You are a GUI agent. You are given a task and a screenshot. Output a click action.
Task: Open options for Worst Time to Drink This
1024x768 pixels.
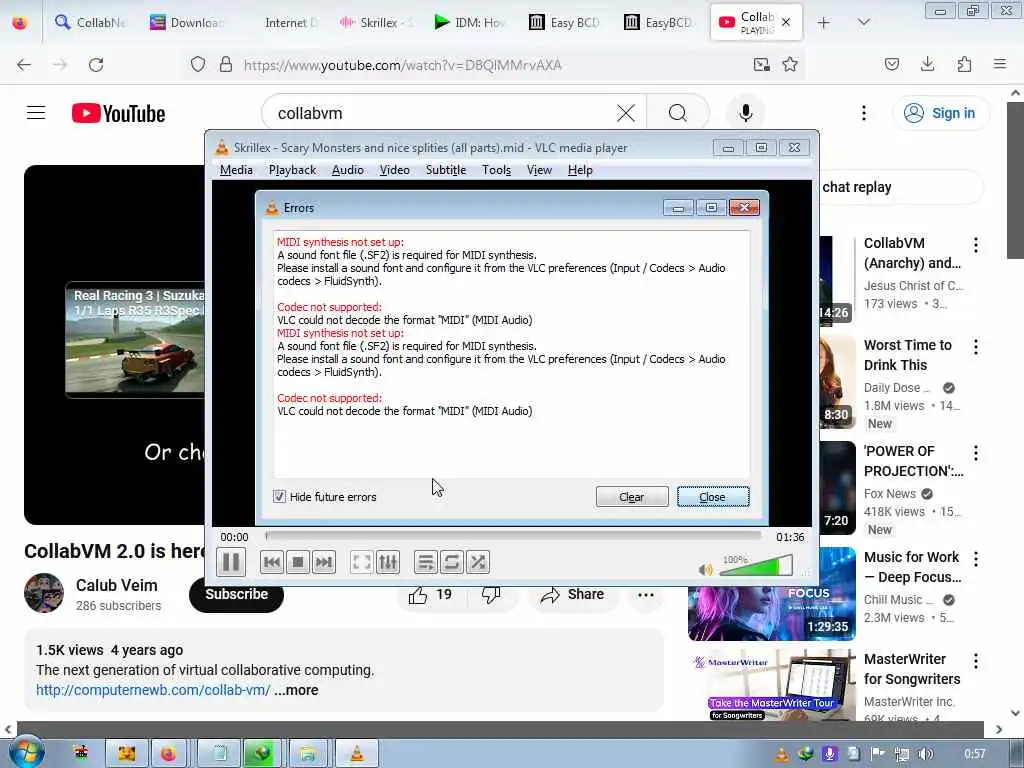click(x=976, y=347)
